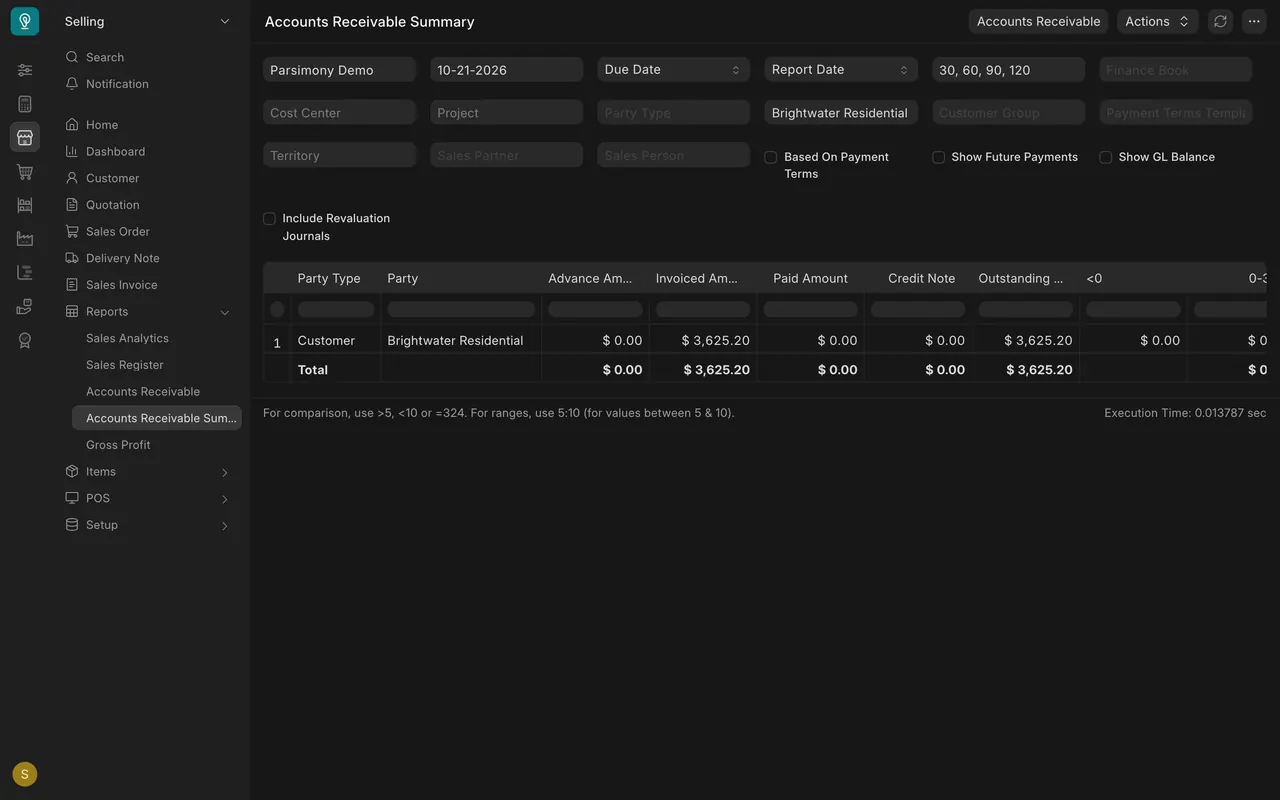Tick the Show GL Balance checkbox
The image size is (1280, 800).
[1105, 157]
